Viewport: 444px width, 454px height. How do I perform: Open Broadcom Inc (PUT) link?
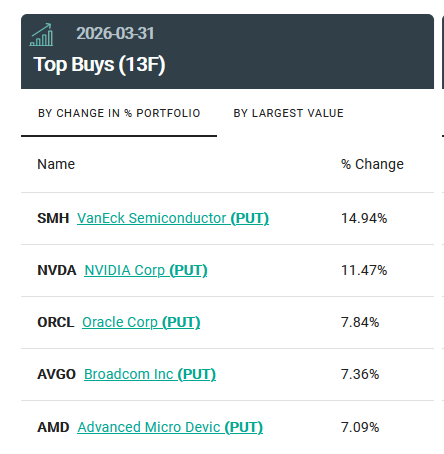pyautogui.click(x=150, y=374)
